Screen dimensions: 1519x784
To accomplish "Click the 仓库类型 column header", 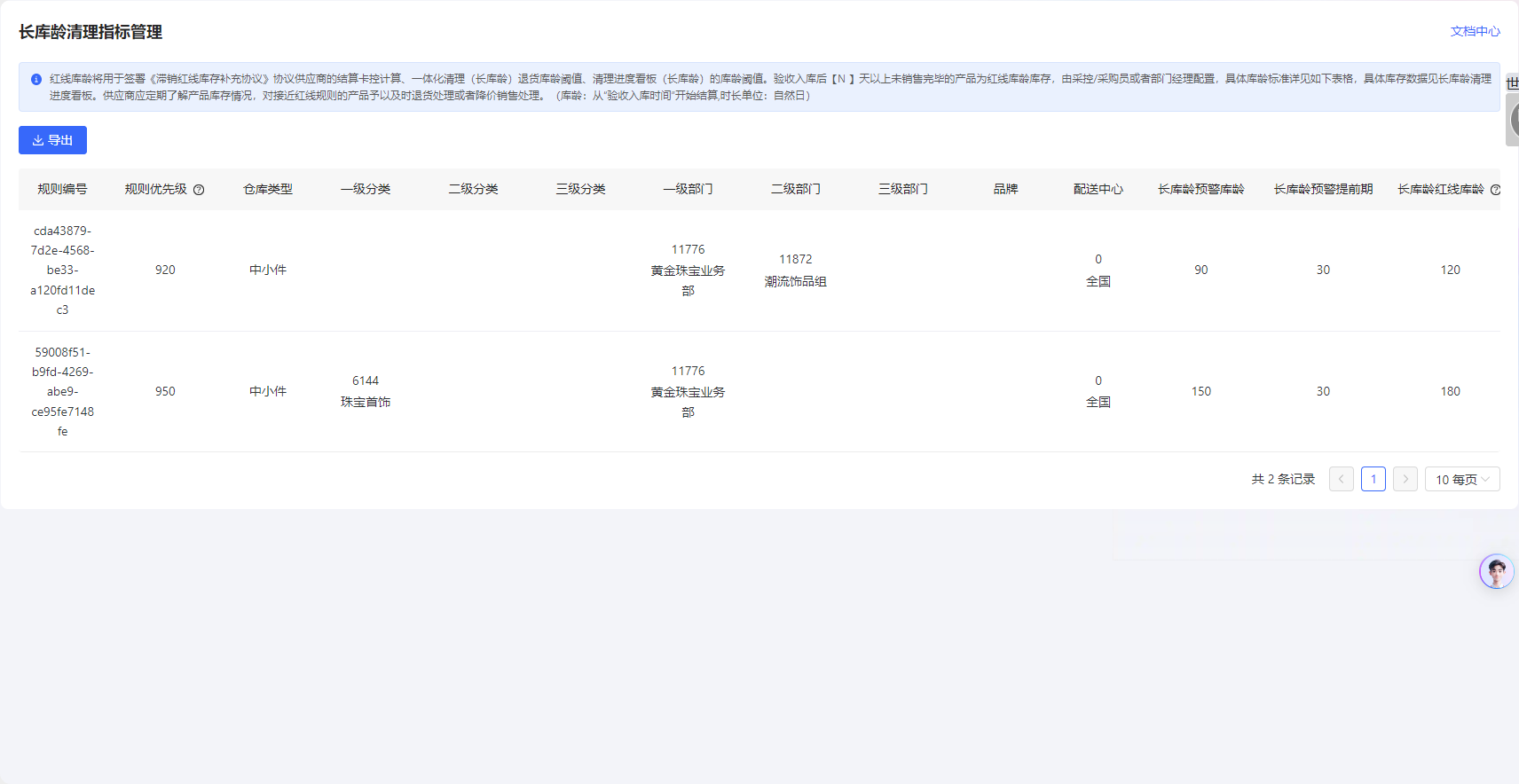I will [x=267, y=189].
